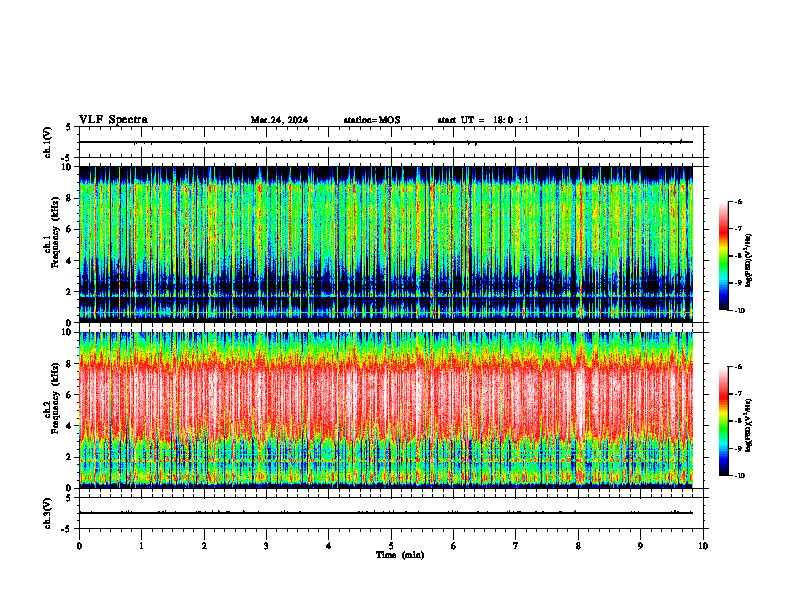Click the log(PSD) label next to ch.1 colorbar
792x612 pixels.
[749, 260]
